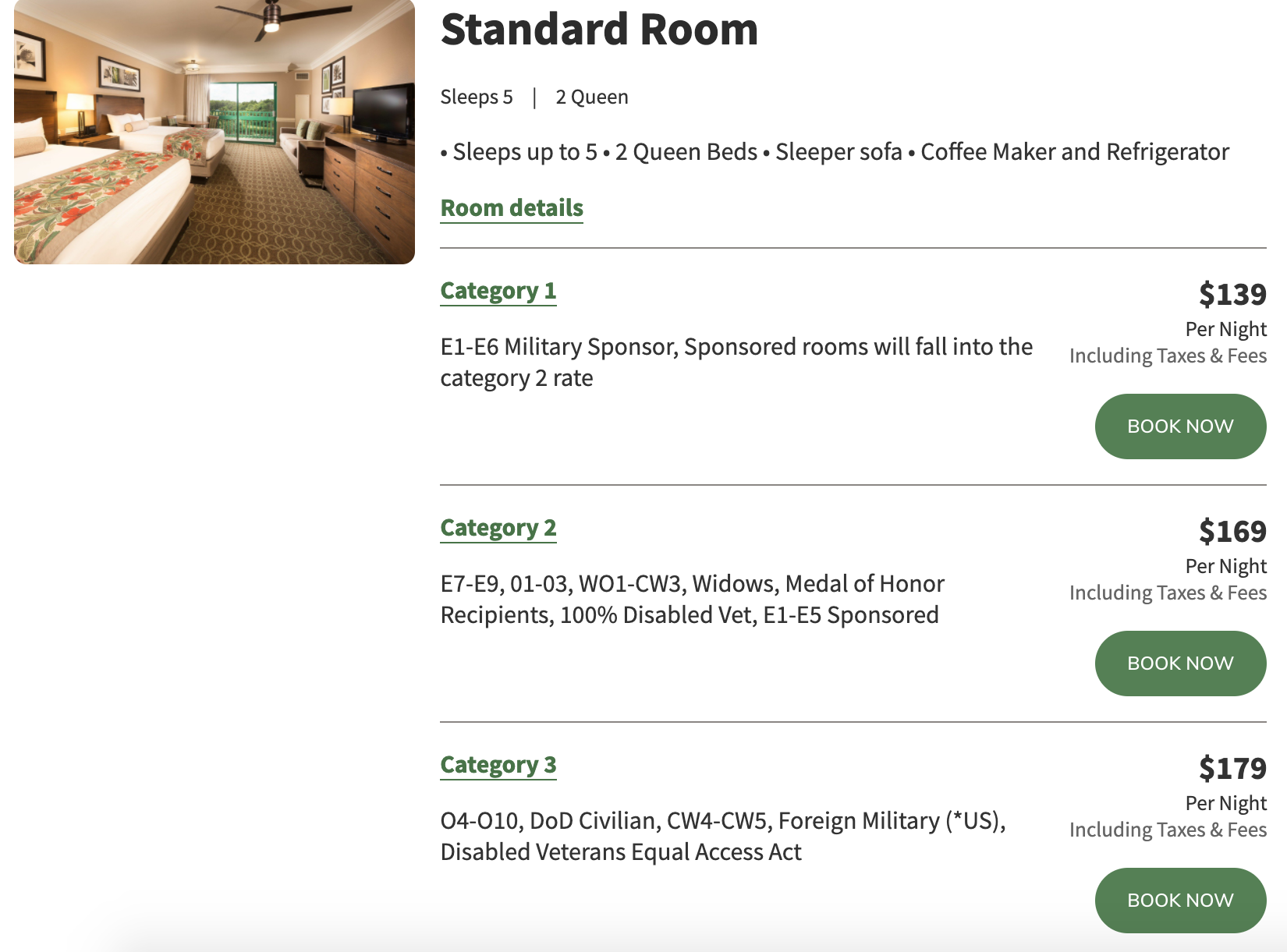Click the E1-E6 Military Sponsor description
1287x952 pixels.
pos(736,362)
